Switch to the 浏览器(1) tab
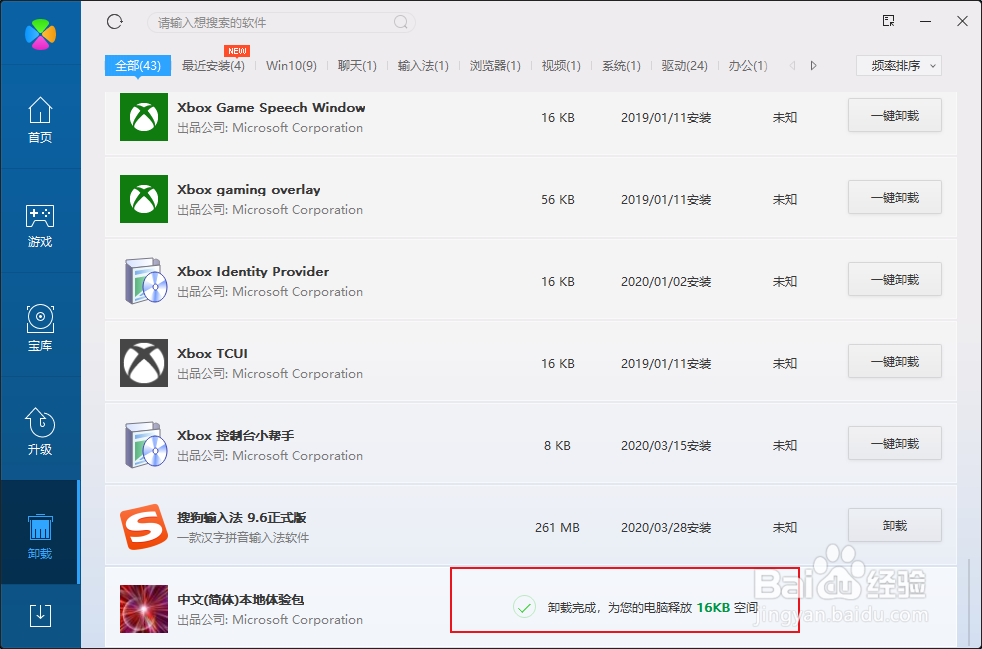Viewport: 982px width, 649px height. point(495,66)
